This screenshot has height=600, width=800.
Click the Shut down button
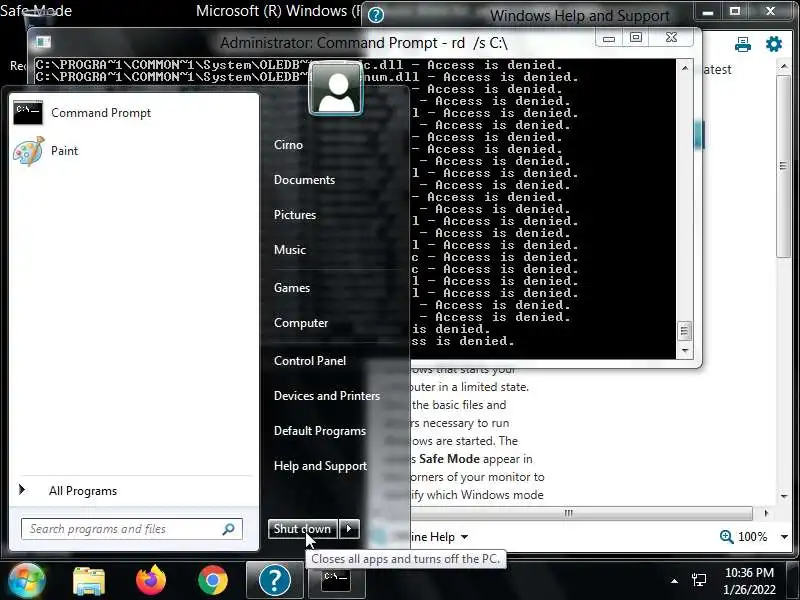pyautogui.click(x=303, y=529)
